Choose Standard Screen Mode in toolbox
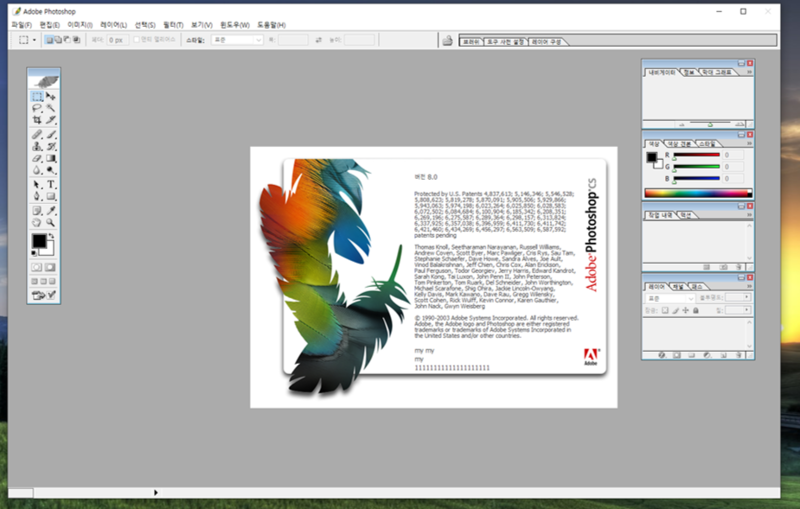 (x=35, y=281)
